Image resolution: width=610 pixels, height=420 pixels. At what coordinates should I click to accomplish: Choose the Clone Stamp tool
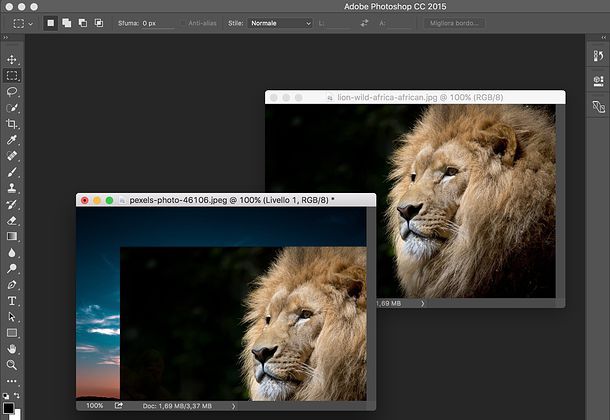[12, 188]
